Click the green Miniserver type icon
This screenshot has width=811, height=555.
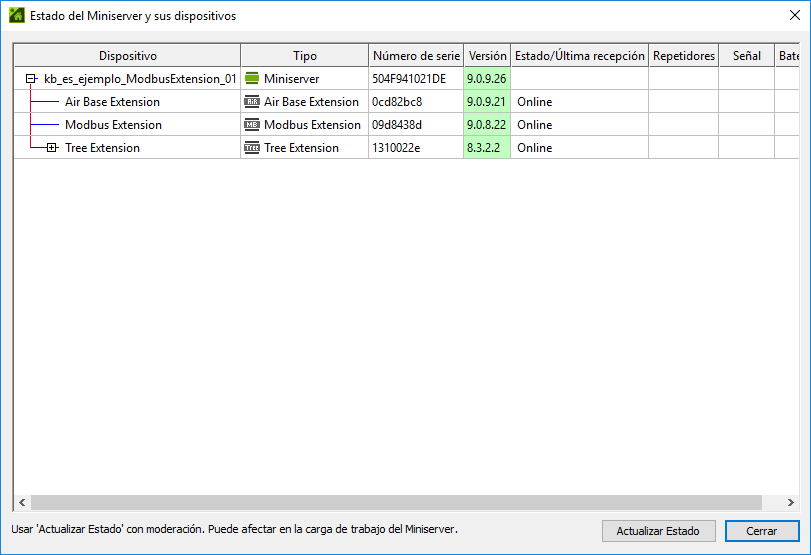click(x=252, y=79)
